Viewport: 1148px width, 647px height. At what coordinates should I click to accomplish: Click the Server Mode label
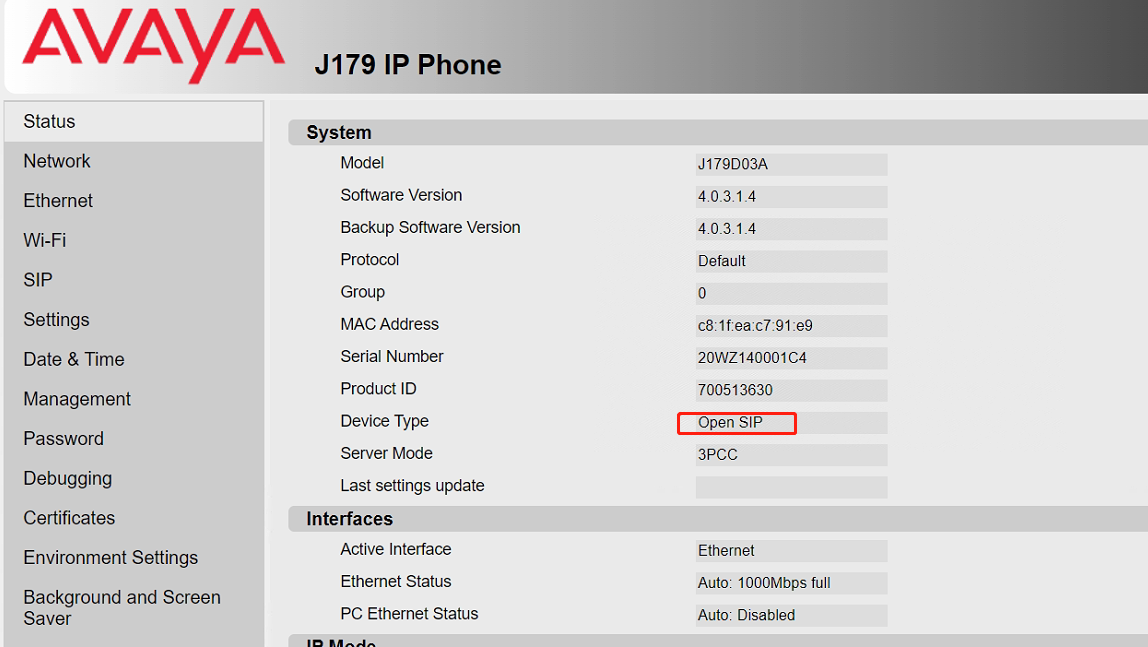tap(387, 453)
